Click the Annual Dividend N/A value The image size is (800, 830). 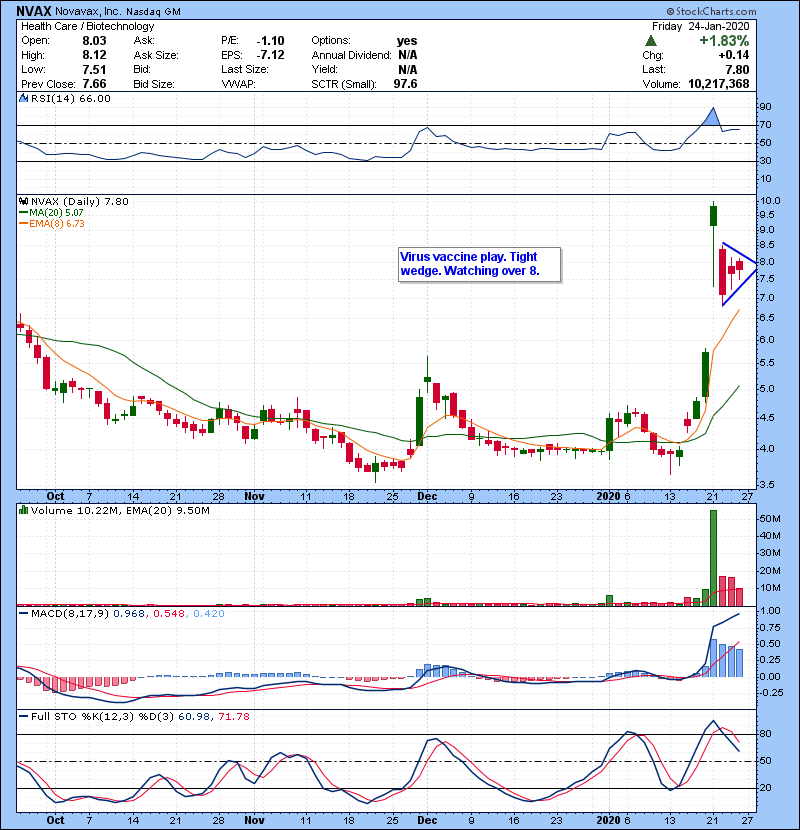point(408,55)
